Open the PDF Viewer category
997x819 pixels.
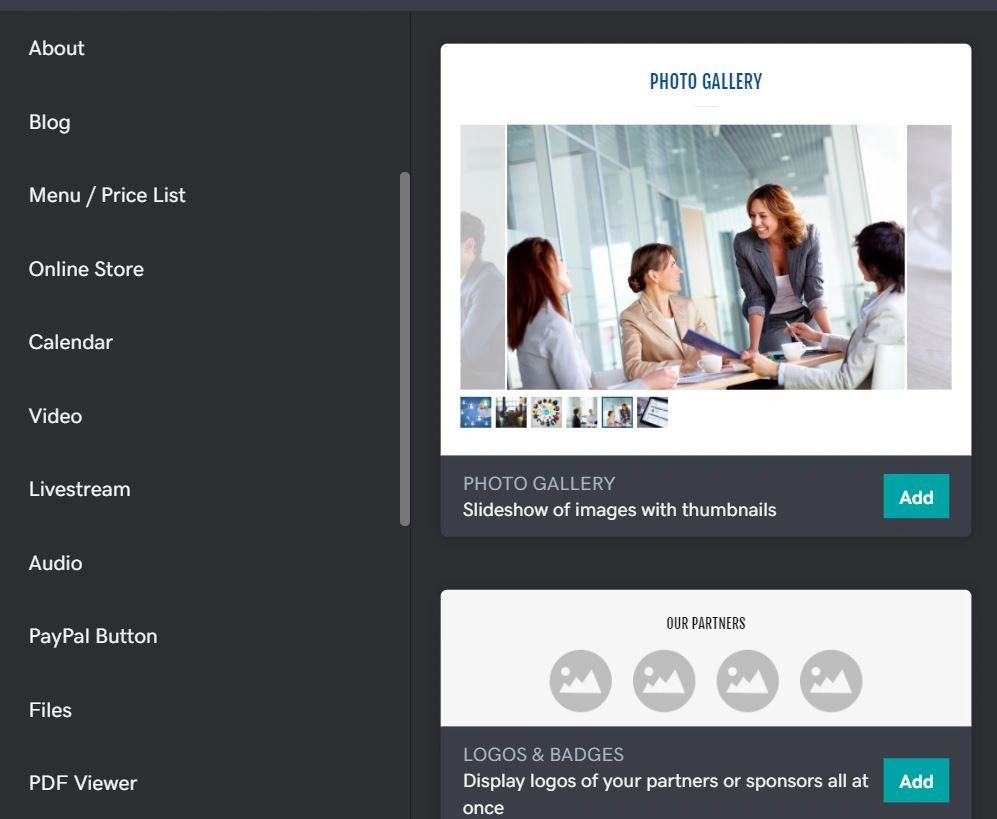(x=83, y=783)
